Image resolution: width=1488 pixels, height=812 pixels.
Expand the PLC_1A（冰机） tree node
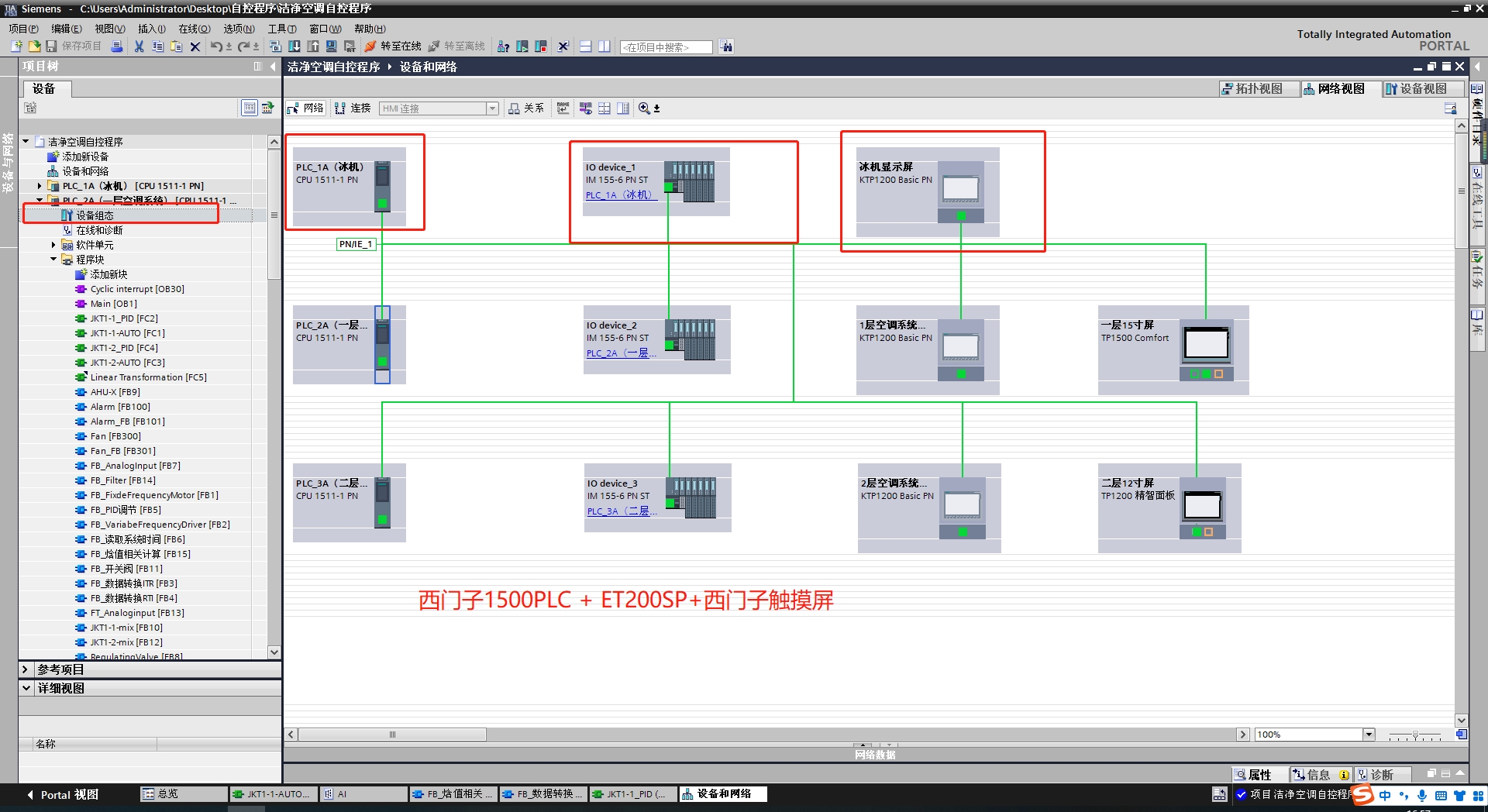click(x=40, y=186)
